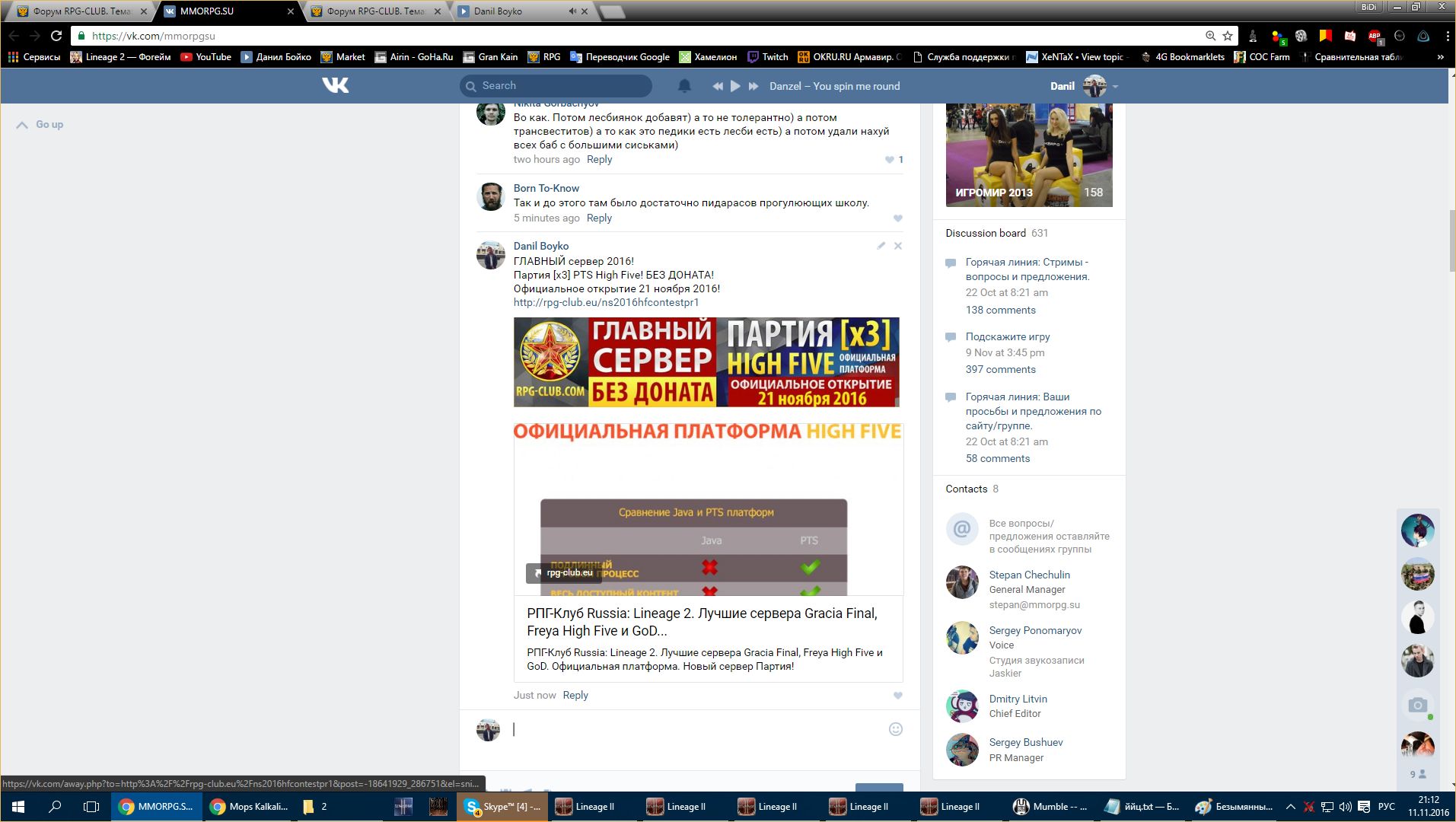Open volume control in system tray

1345,807
